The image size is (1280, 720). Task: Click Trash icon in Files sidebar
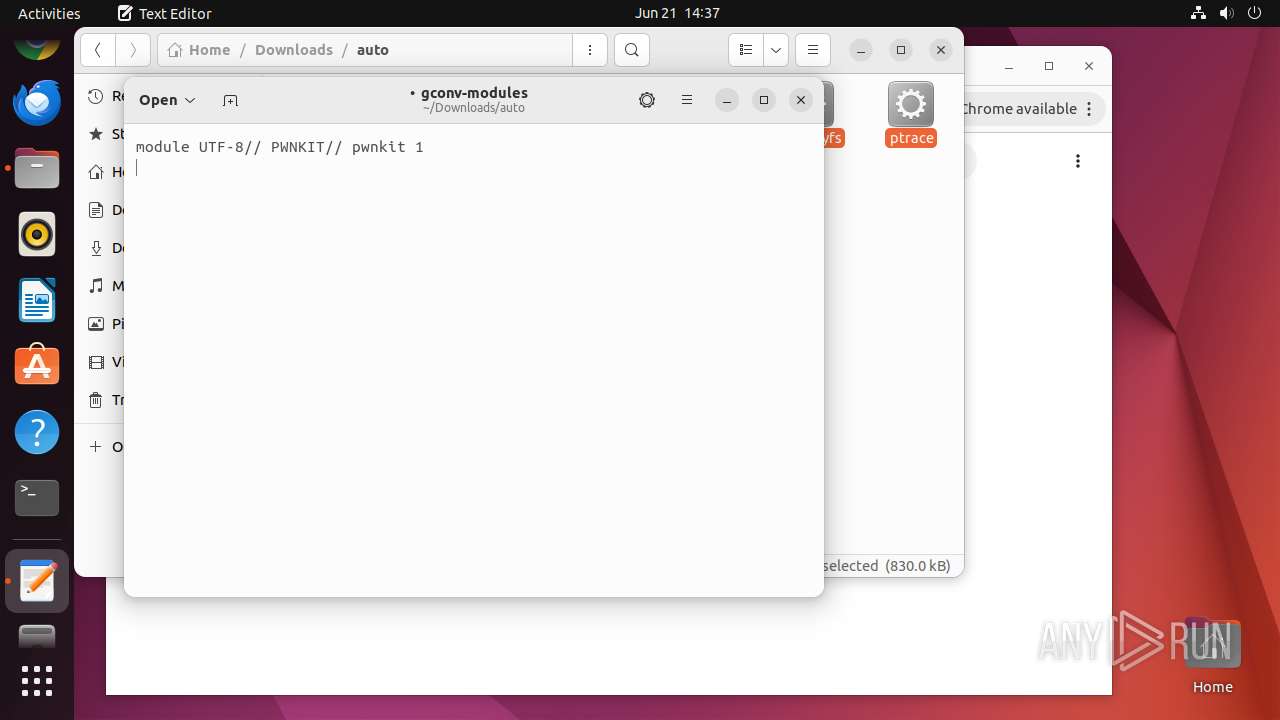tap(96, 400)
